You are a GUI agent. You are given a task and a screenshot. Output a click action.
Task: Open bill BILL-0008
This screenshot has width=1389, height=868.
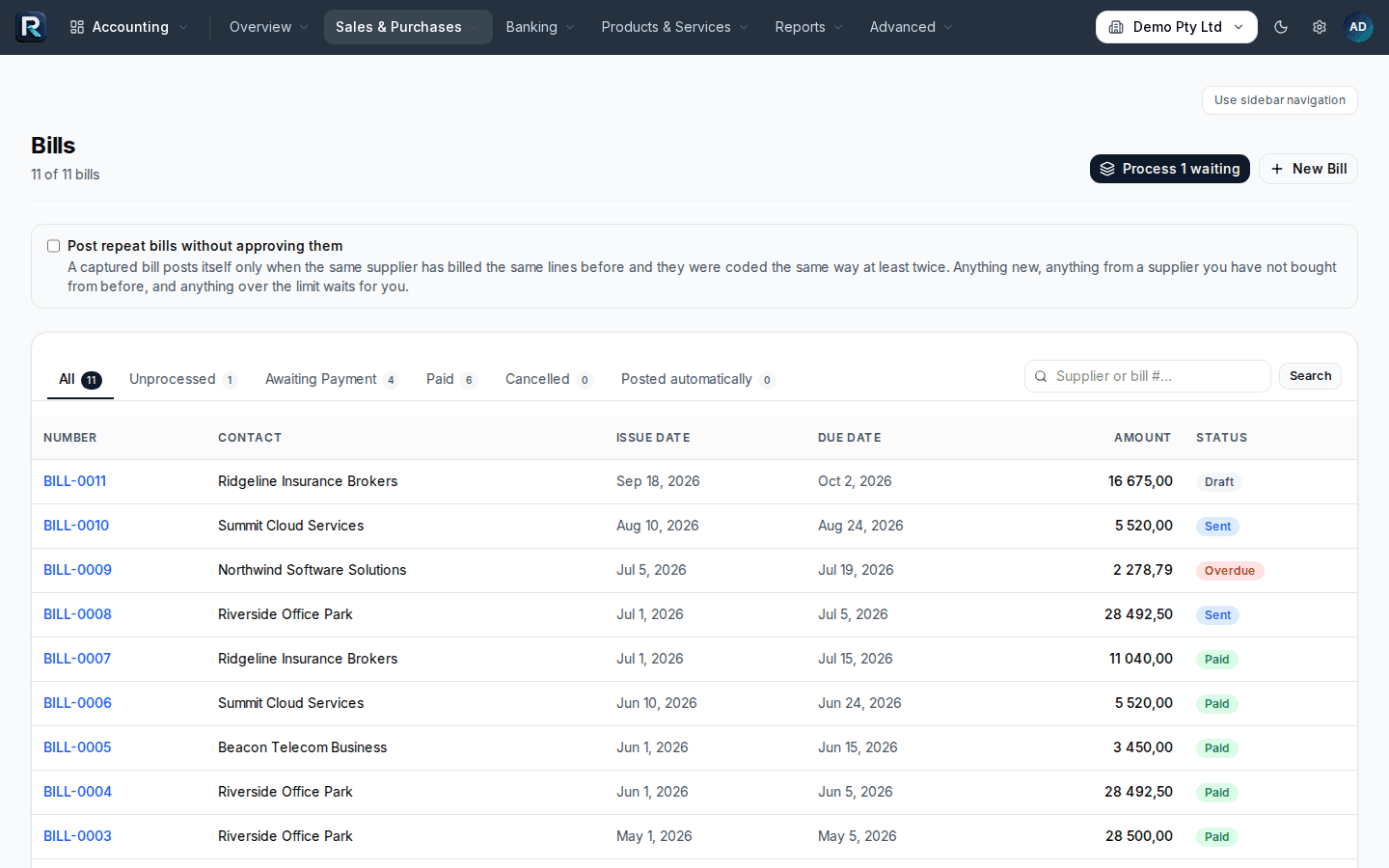77,614
